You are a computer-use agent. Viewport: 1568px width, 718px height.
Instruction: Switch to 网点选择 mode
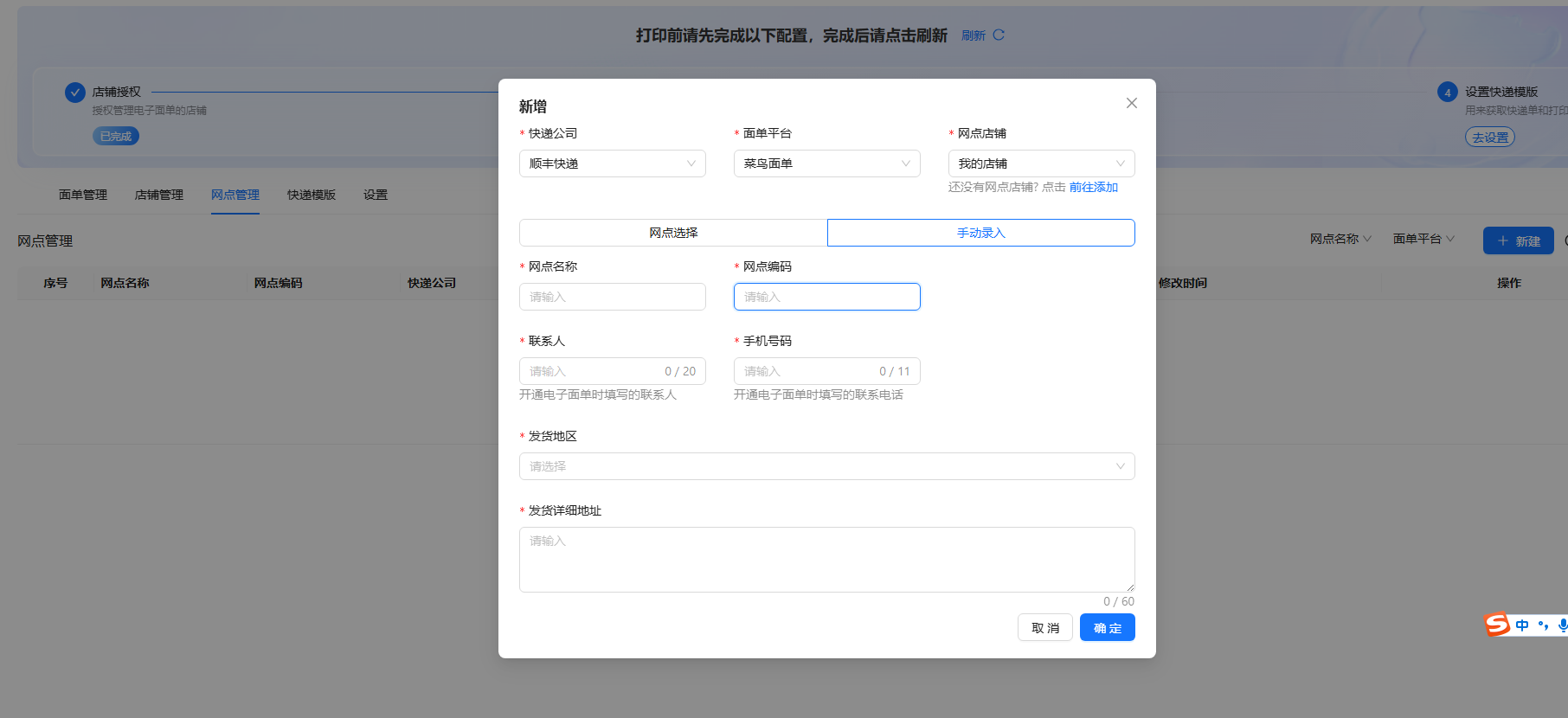[x=673, y=233]
